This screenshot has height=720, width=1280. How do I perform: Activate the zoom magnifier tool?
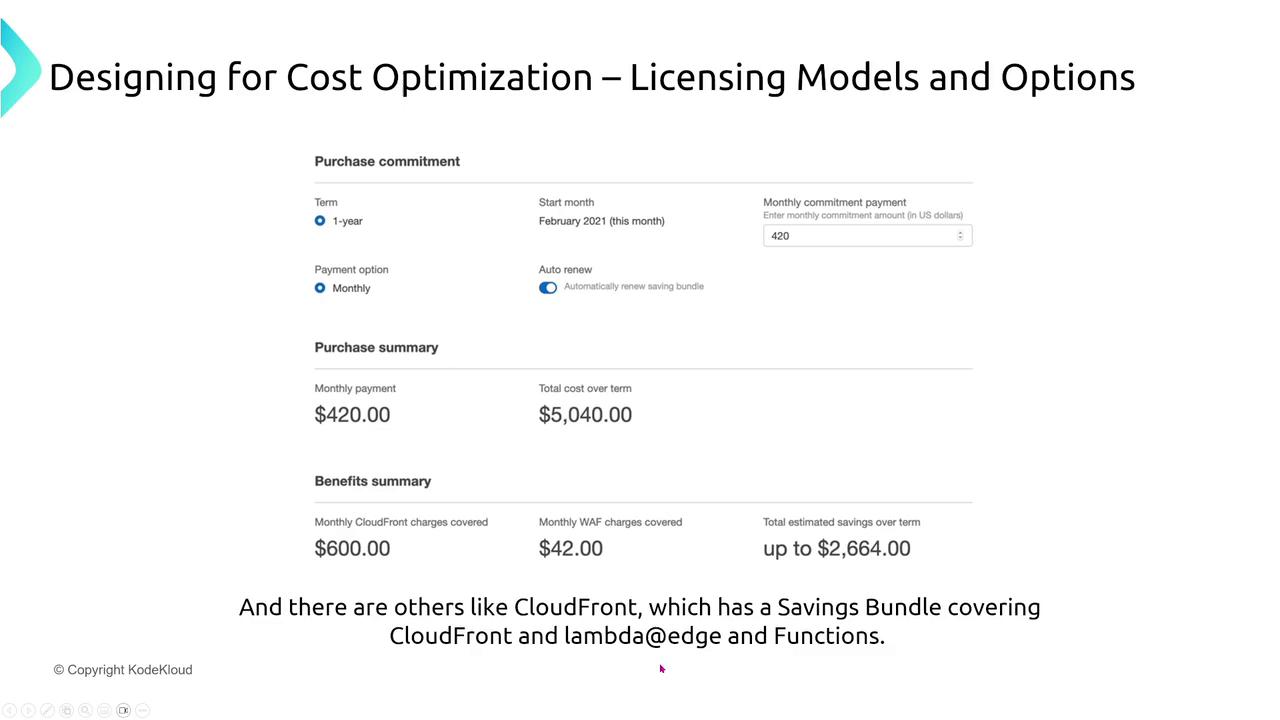click(85, 710)
